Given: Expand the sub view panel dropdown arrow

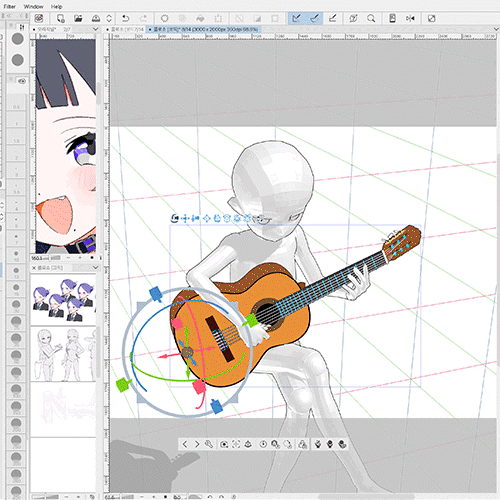Looking at the screenshot, I should tap(95, 29).
